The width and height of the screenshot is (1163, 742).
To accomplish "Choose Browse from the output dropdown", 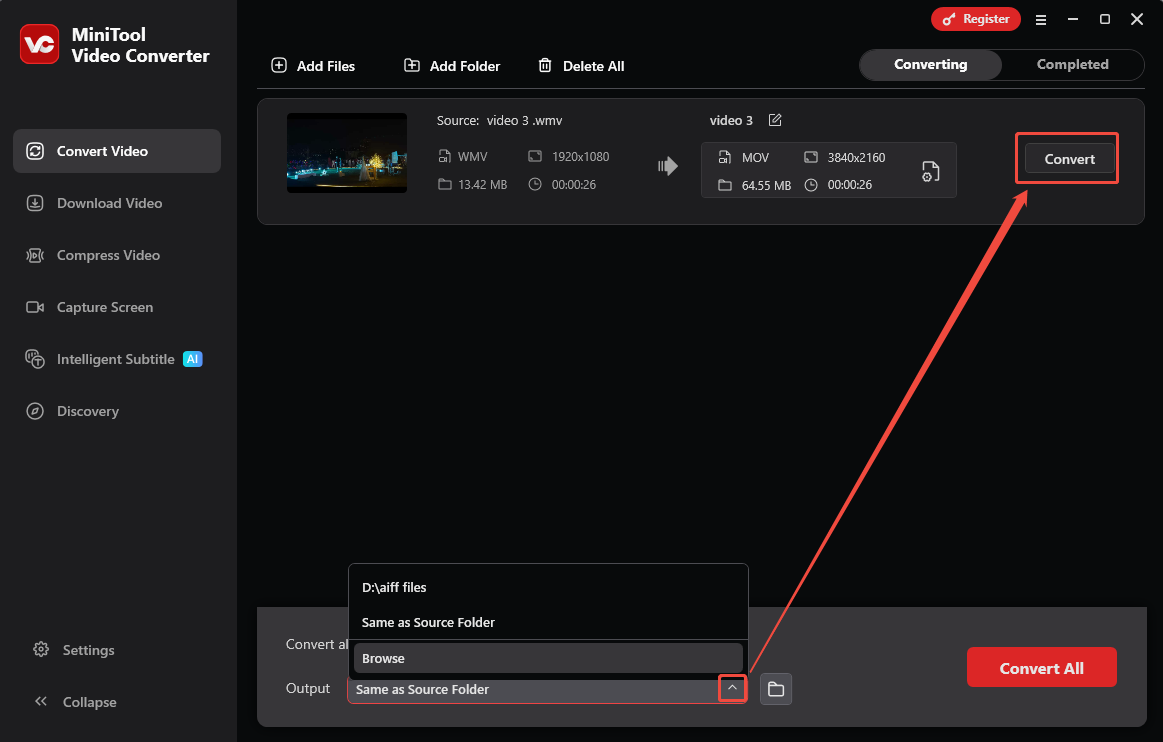I will tap(383, 658).
